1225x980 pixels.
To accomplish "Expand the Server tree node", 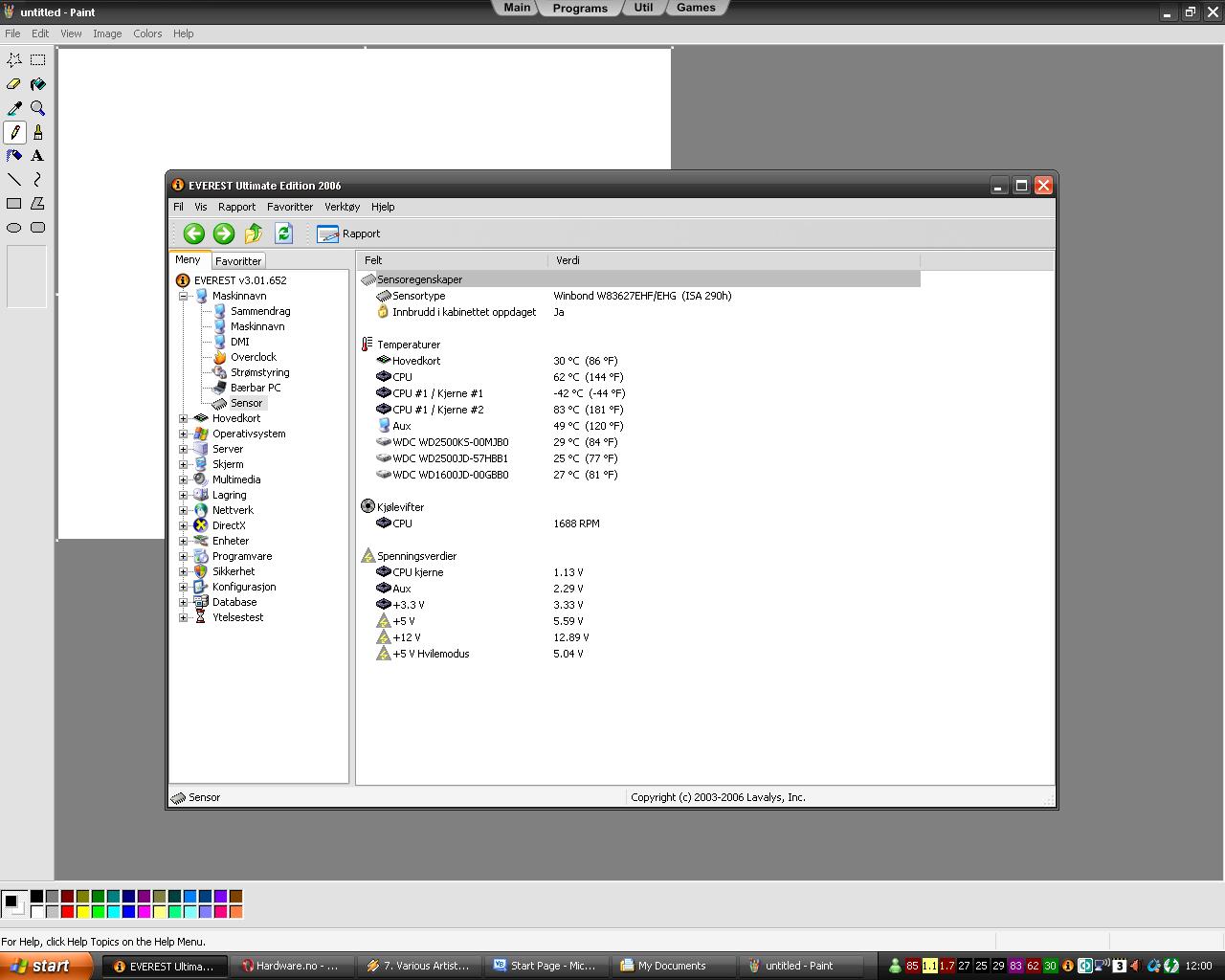I will click(184, 449).
